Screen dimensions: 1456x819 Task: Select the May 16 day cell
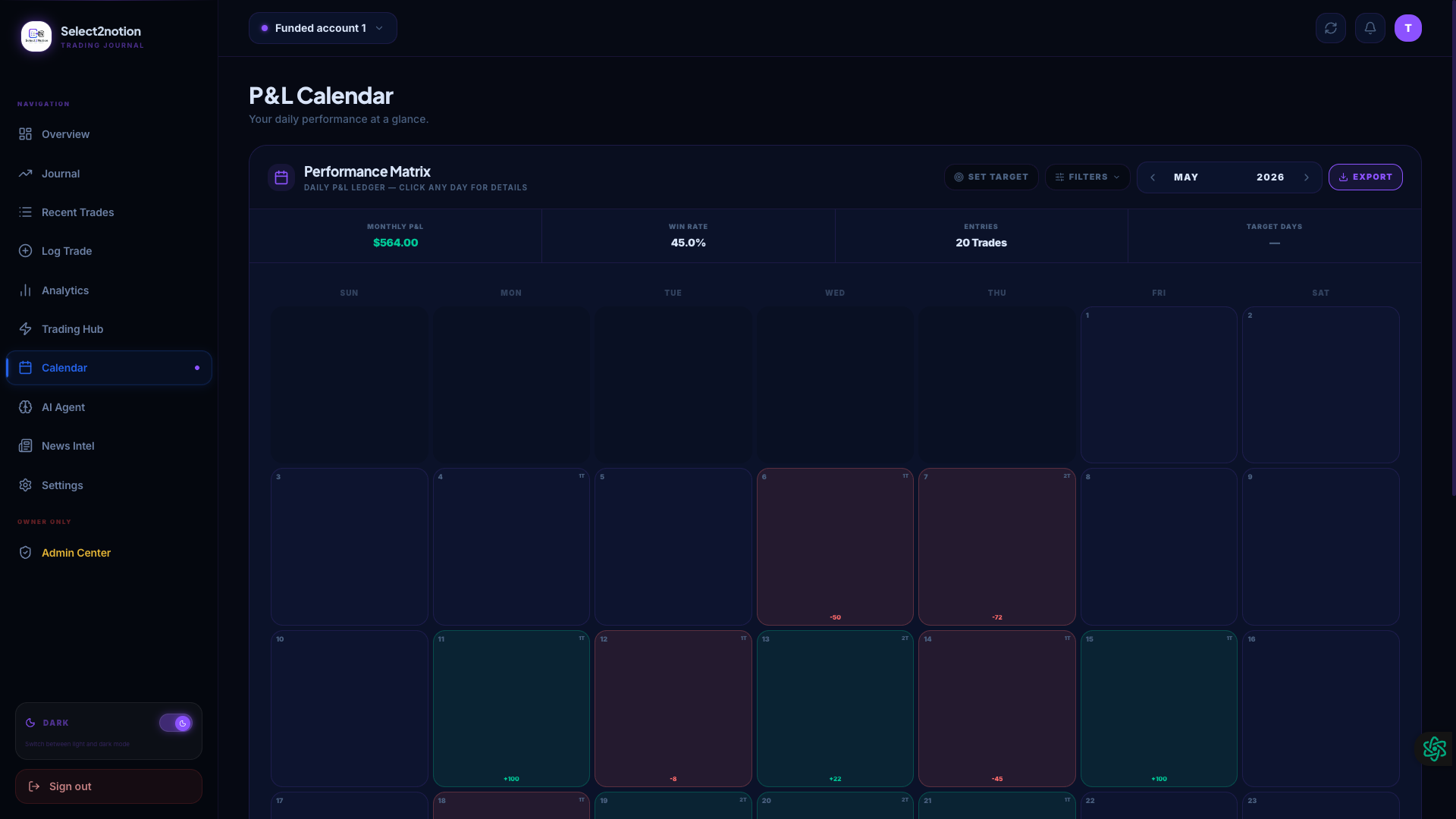click(1321, 708)
